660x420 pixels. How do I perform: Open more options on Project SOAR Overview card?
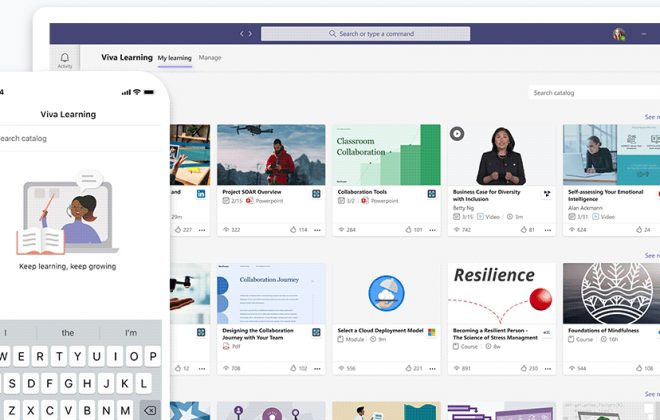(317, 230)
